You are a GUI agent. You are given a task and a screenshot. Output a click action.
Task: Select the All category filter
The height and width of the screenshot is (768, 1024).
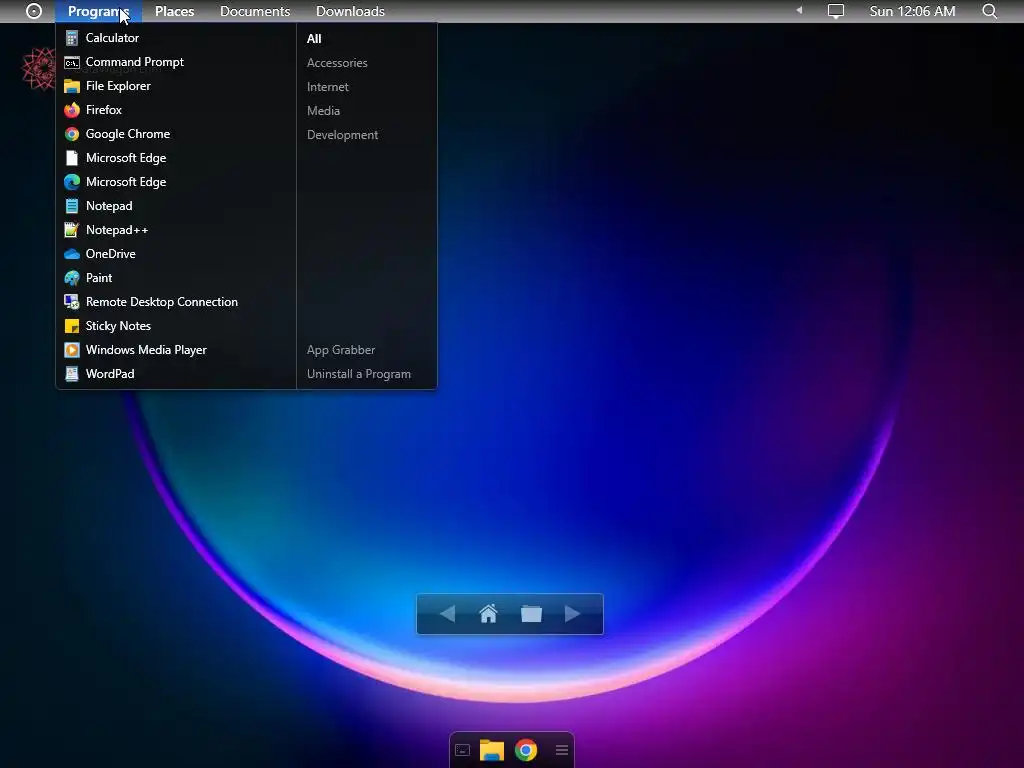coord(314,39)
